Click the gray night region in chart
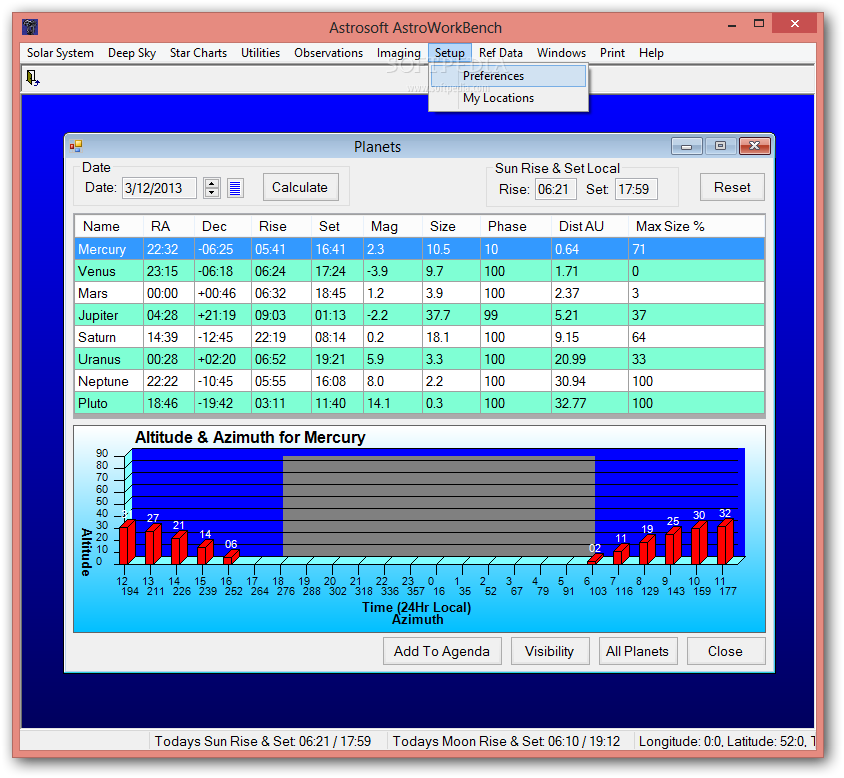The height and width of the screenshot is (778, 844). (x=439, y=506)
